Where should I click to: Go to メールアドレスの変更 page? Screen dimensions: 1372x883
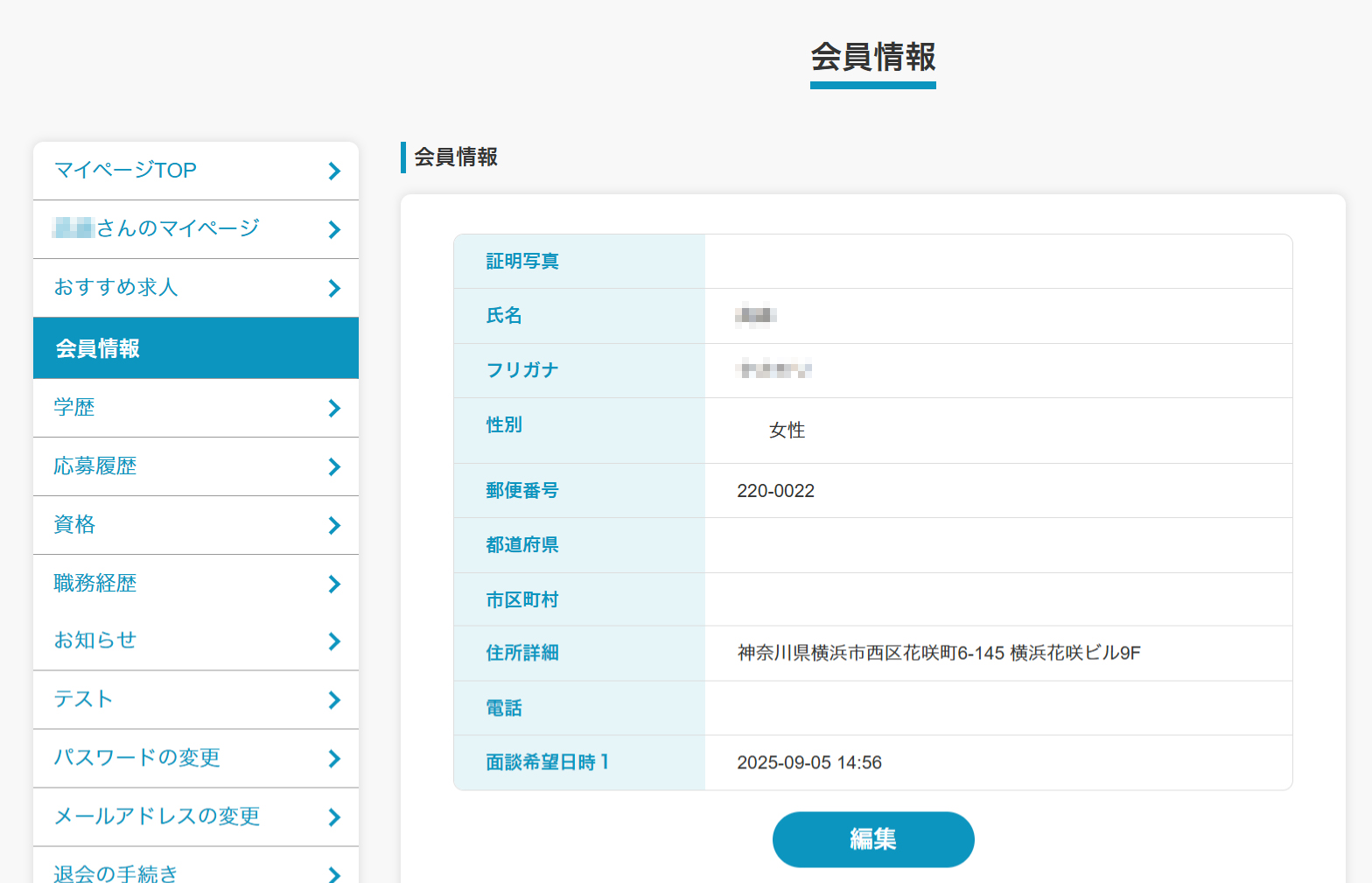tap(157, 816)
